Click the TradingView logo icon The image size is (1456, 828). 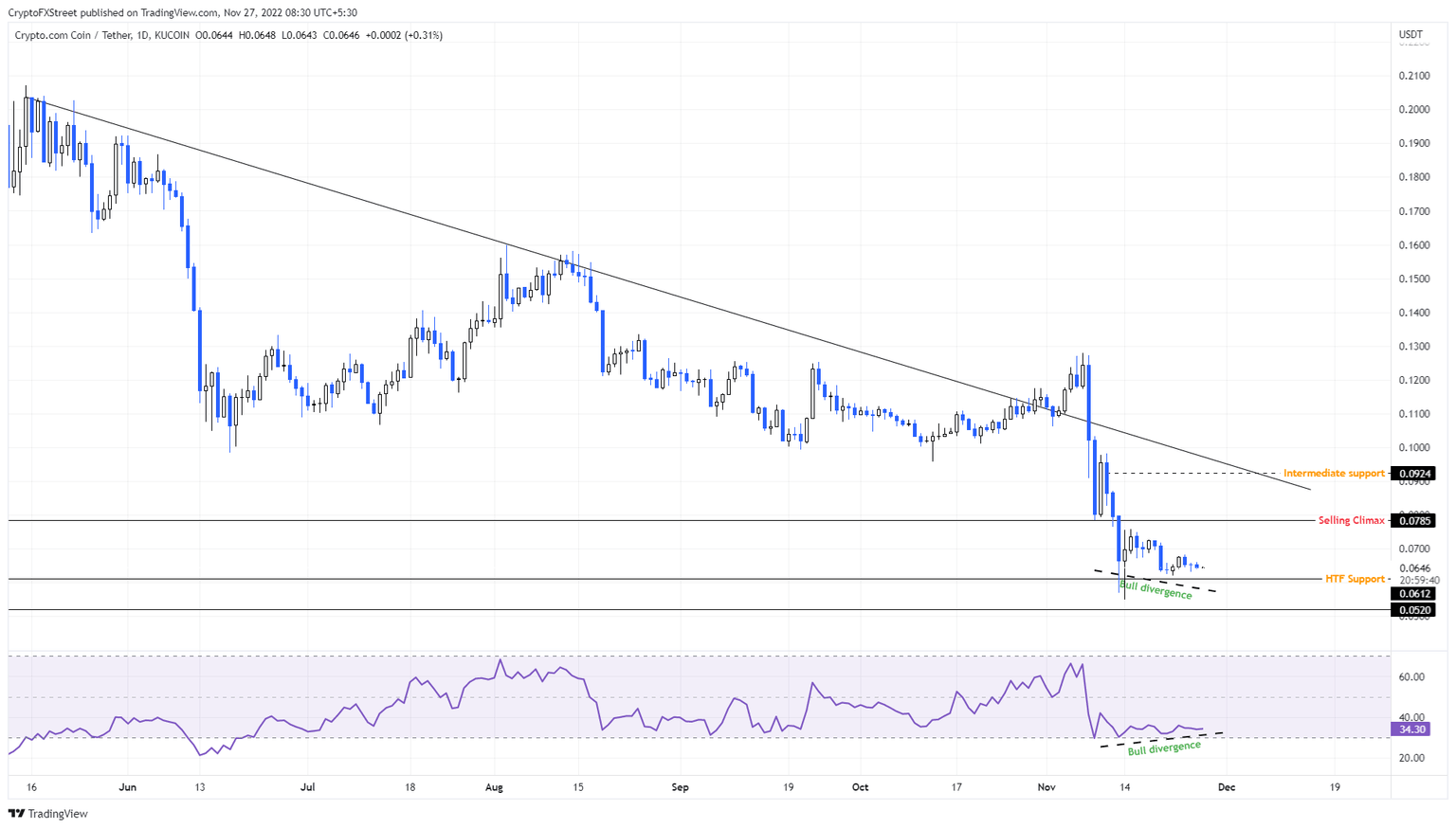point(16,814)
